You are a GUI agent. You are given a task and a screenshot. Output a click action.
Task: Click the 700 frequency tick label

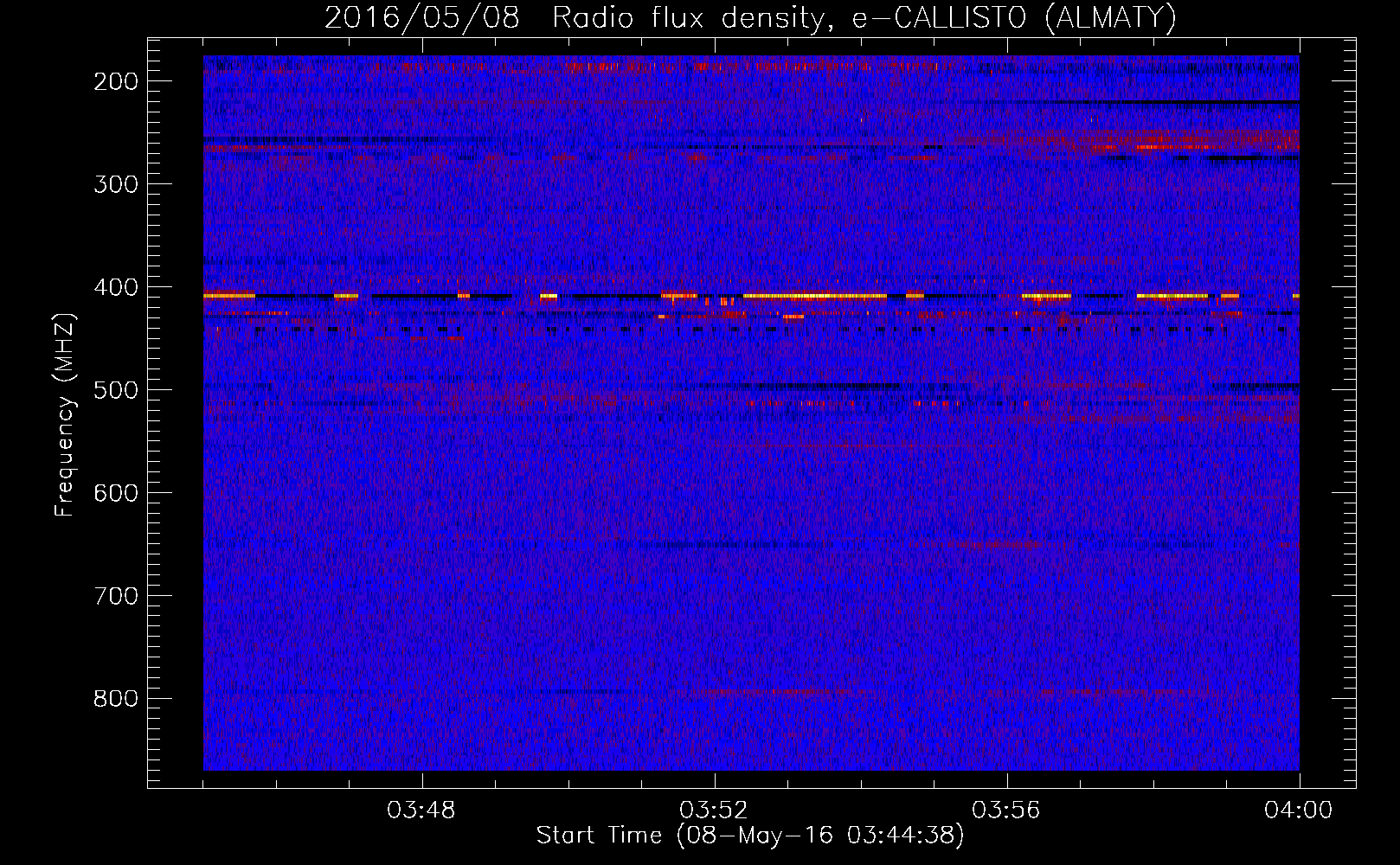pyautogui.click(x=115, y=596)
